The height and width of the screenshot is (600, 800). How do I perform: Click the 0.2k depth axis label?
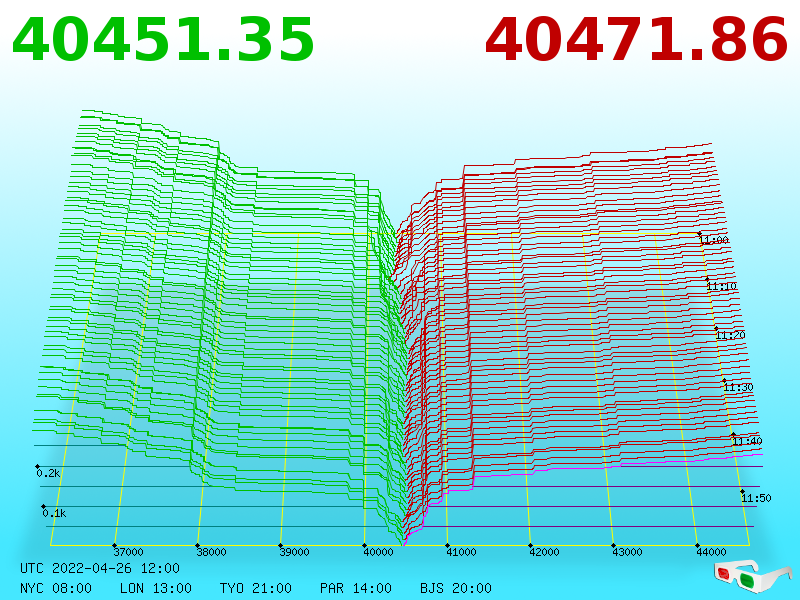click(x=48, y=473)
